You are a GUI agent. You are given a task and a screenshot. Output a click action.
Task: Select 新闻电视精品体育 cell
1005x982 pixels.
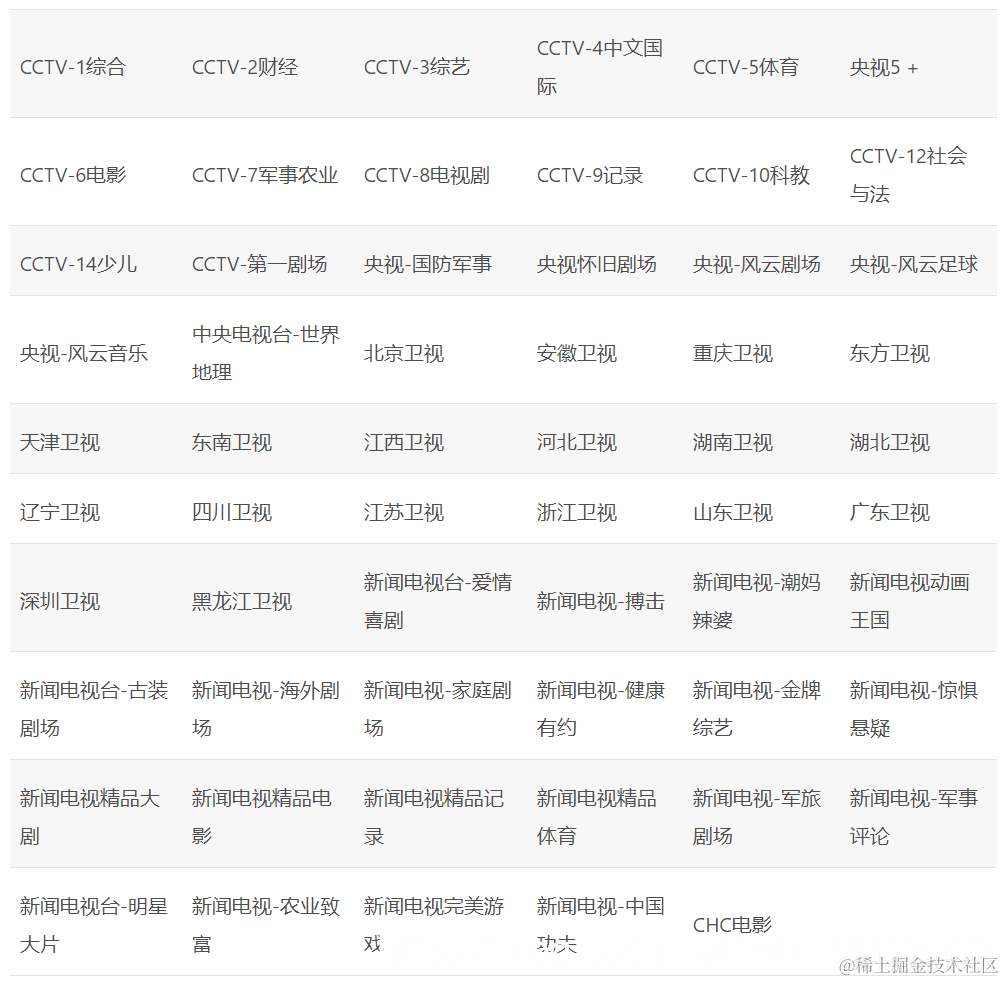(x=597, y=817)
